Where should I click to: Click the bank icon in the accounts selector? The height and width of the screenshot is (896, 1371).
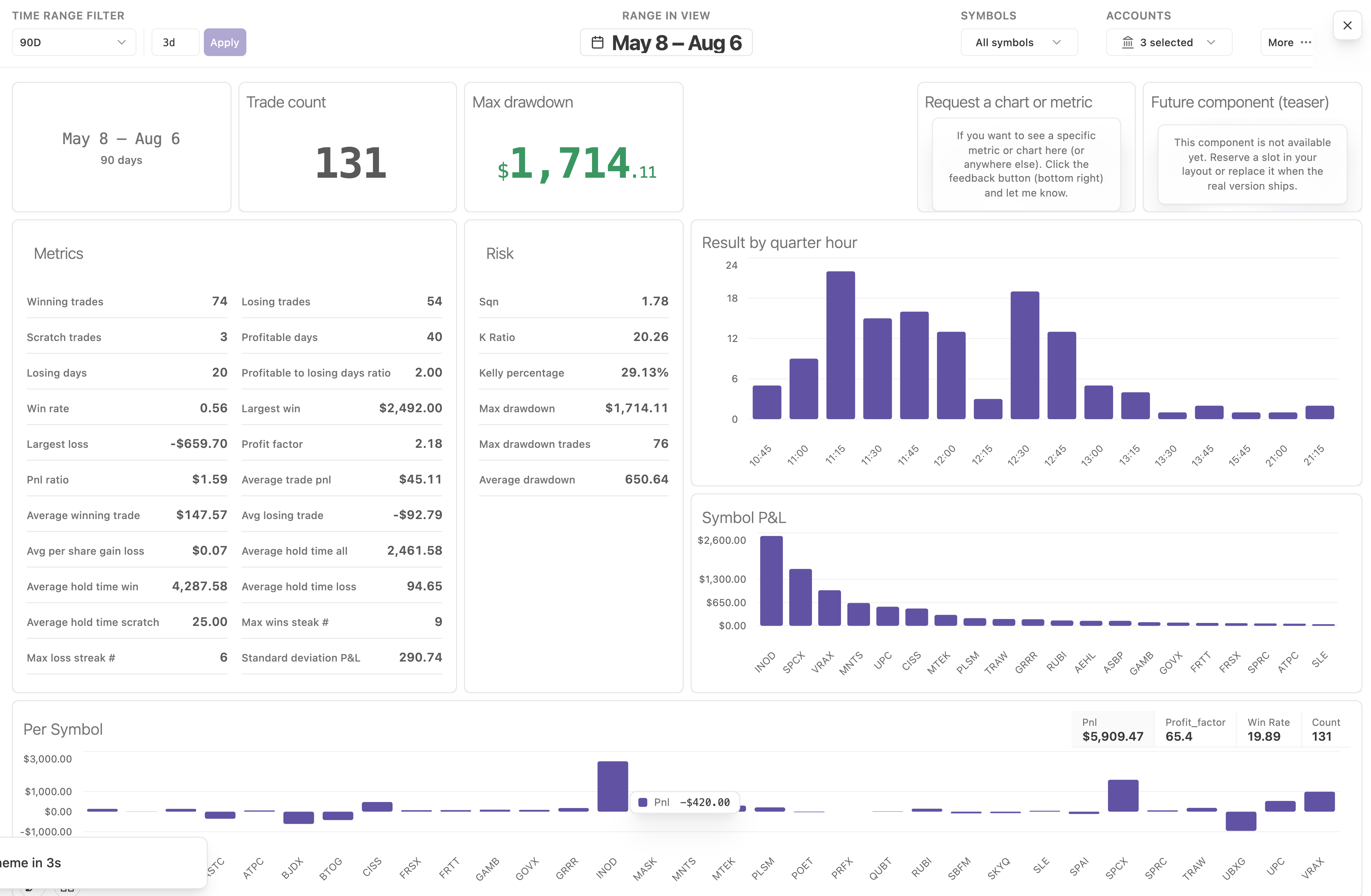pyautogui.click(x=1128, y=43)
